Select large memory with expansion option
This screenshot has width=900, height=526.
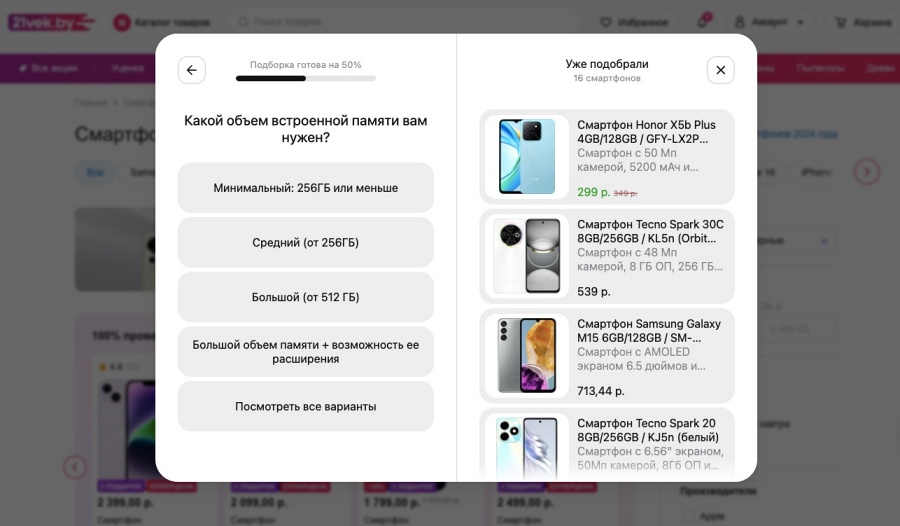coord(305,351)
